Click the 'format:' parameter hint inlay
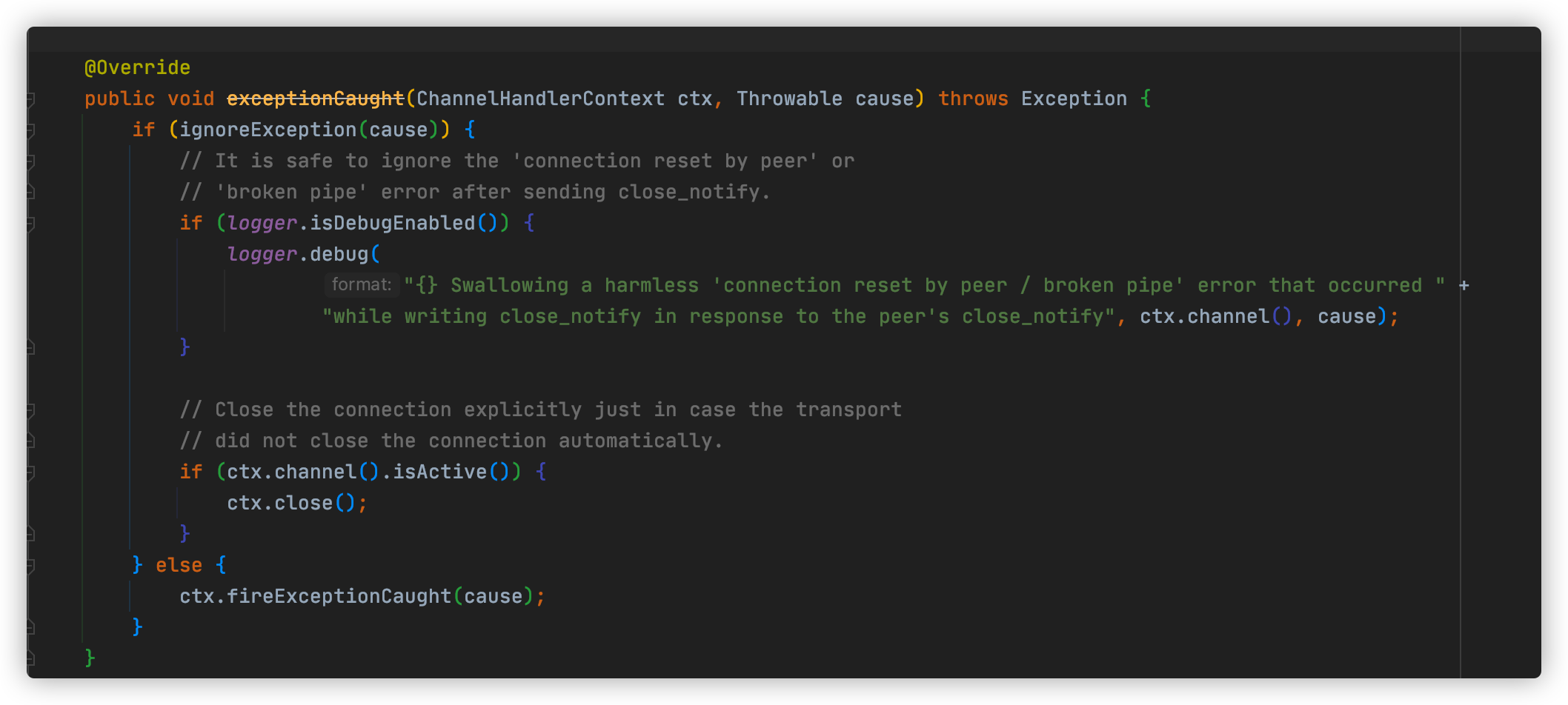The image size is (1568, 705). point(362,284)
